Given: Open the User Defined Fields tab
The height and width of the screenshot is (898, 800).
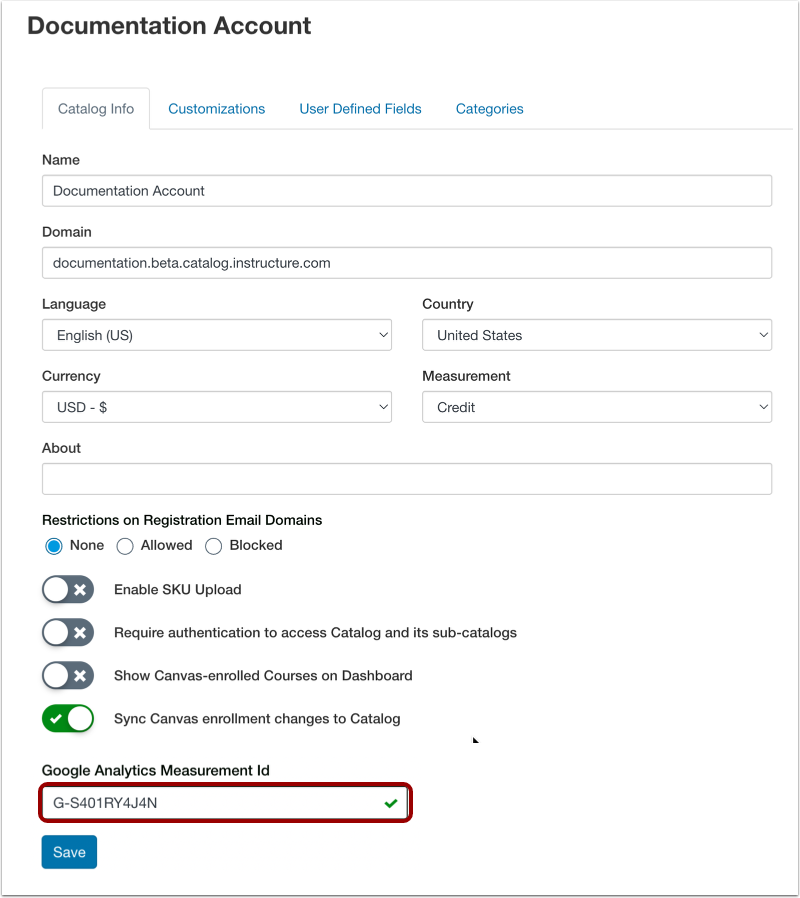Looking at the screenshot, I should tap(360, 109).
